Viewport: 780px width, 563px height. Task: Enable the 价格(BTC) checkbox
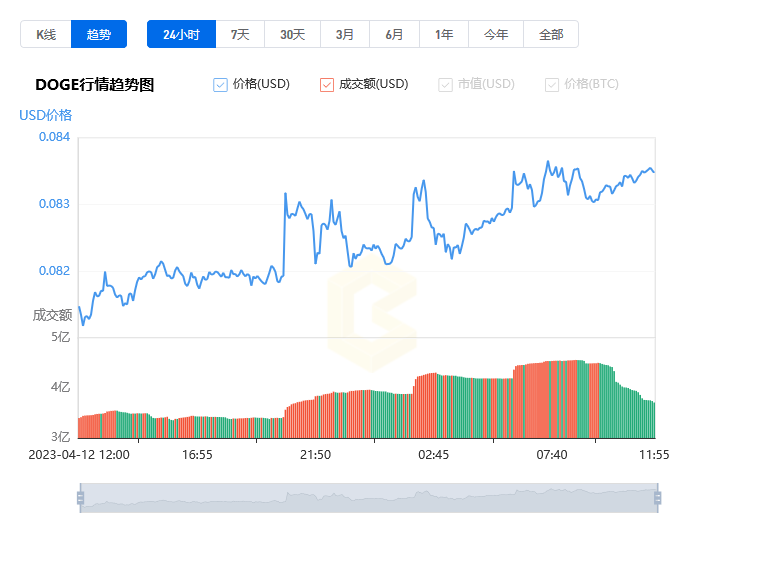coord(552,85)
